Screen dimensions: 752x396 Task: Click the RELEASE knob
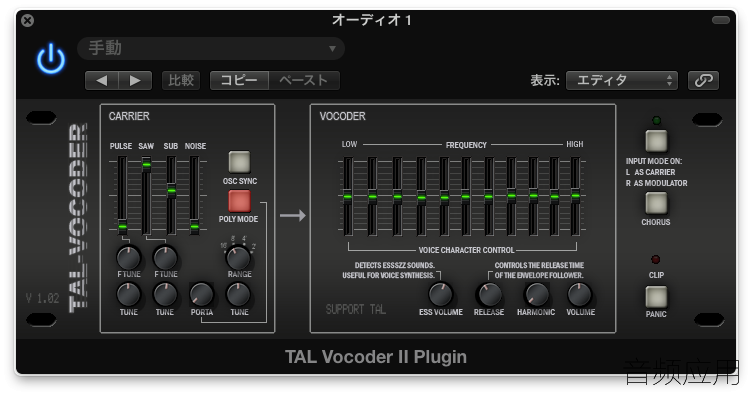489,294
